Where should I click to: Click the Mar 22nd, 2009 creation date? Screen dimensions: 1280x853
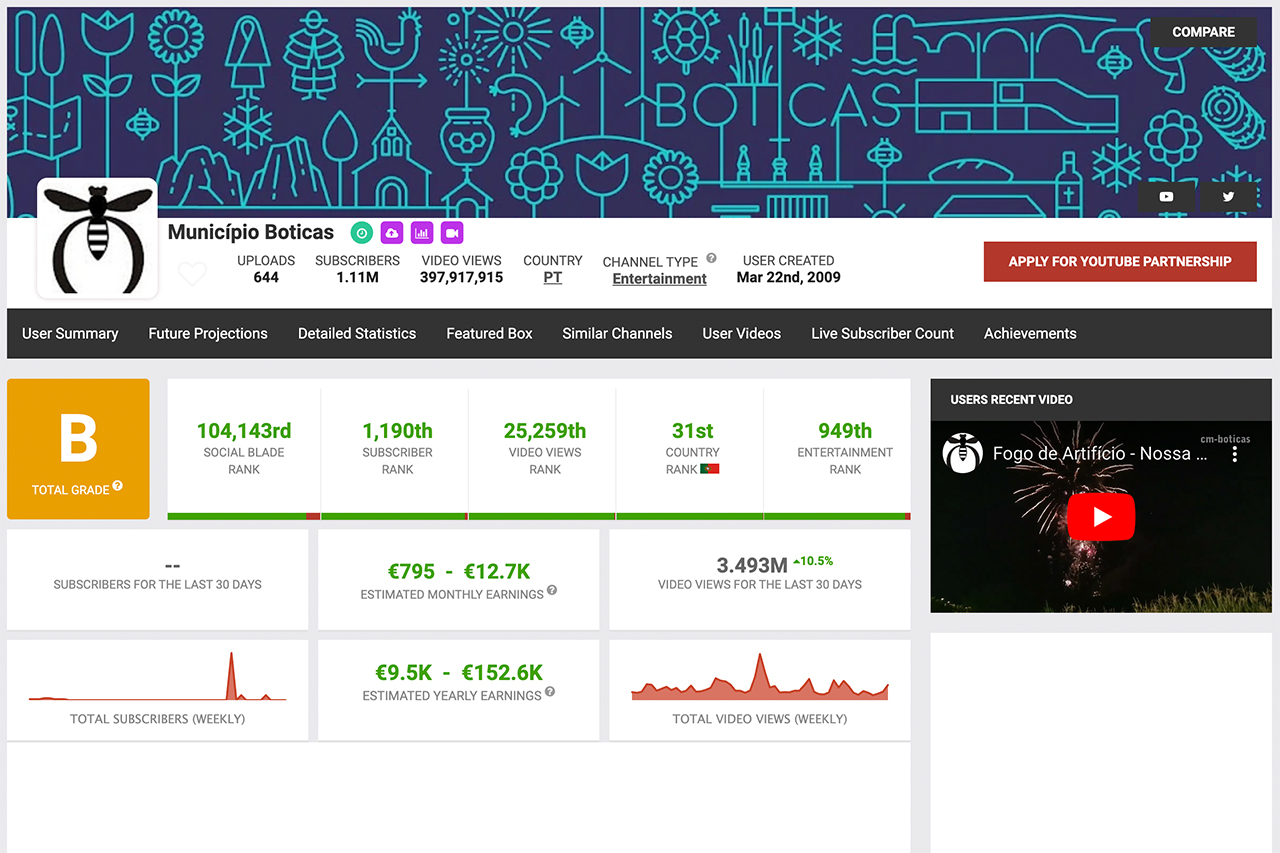[x=788, y=277]
